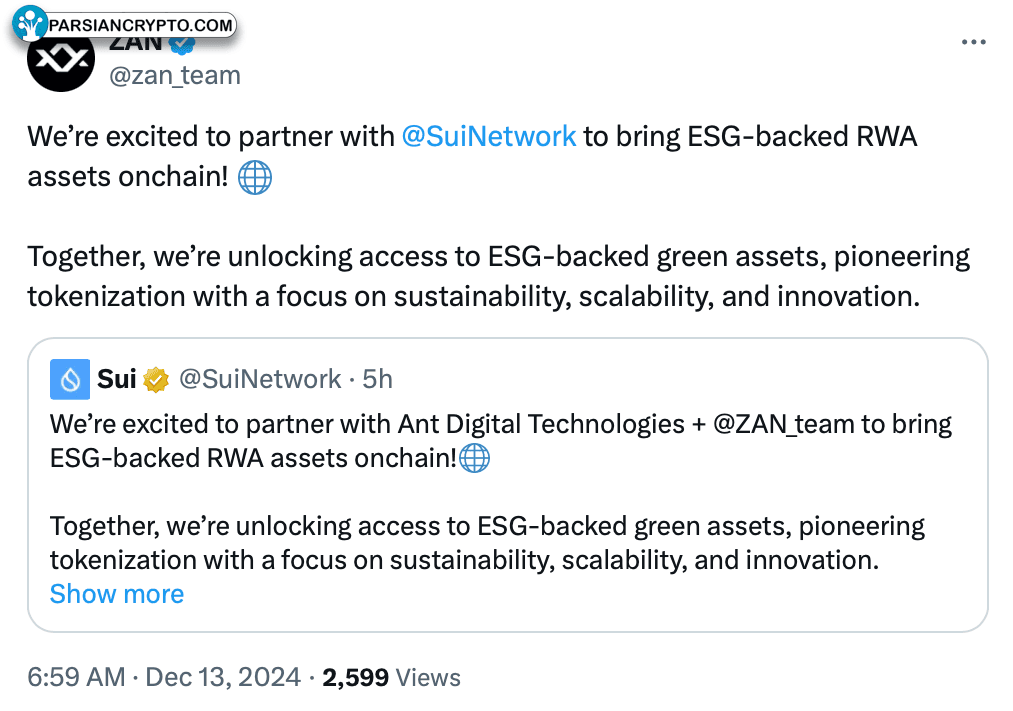Open the @zan_team handle
Viewport: 1013px width, 711px height.
[x=175, y=76]
